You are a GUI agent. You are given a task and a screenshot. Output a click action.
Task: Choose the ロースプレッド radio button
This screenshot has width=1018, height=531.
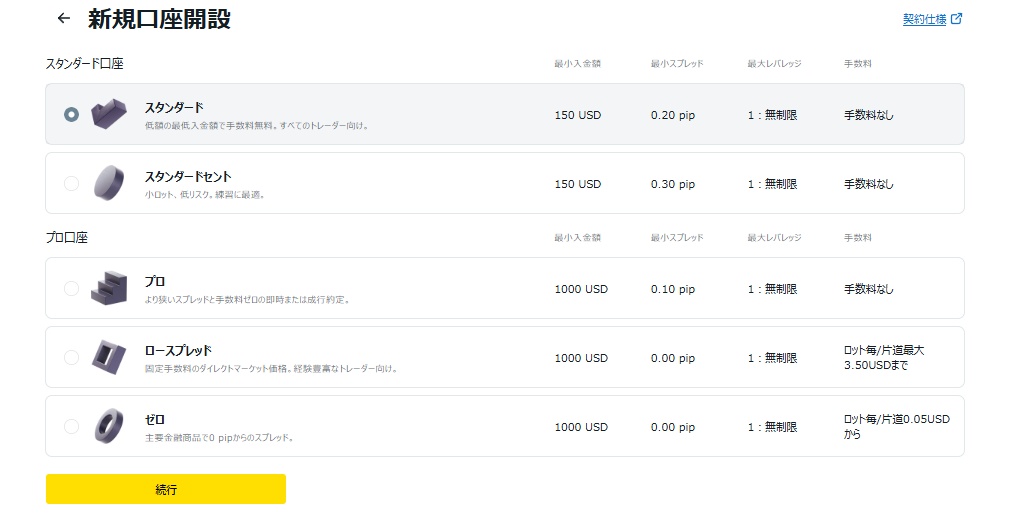[71, 357]
